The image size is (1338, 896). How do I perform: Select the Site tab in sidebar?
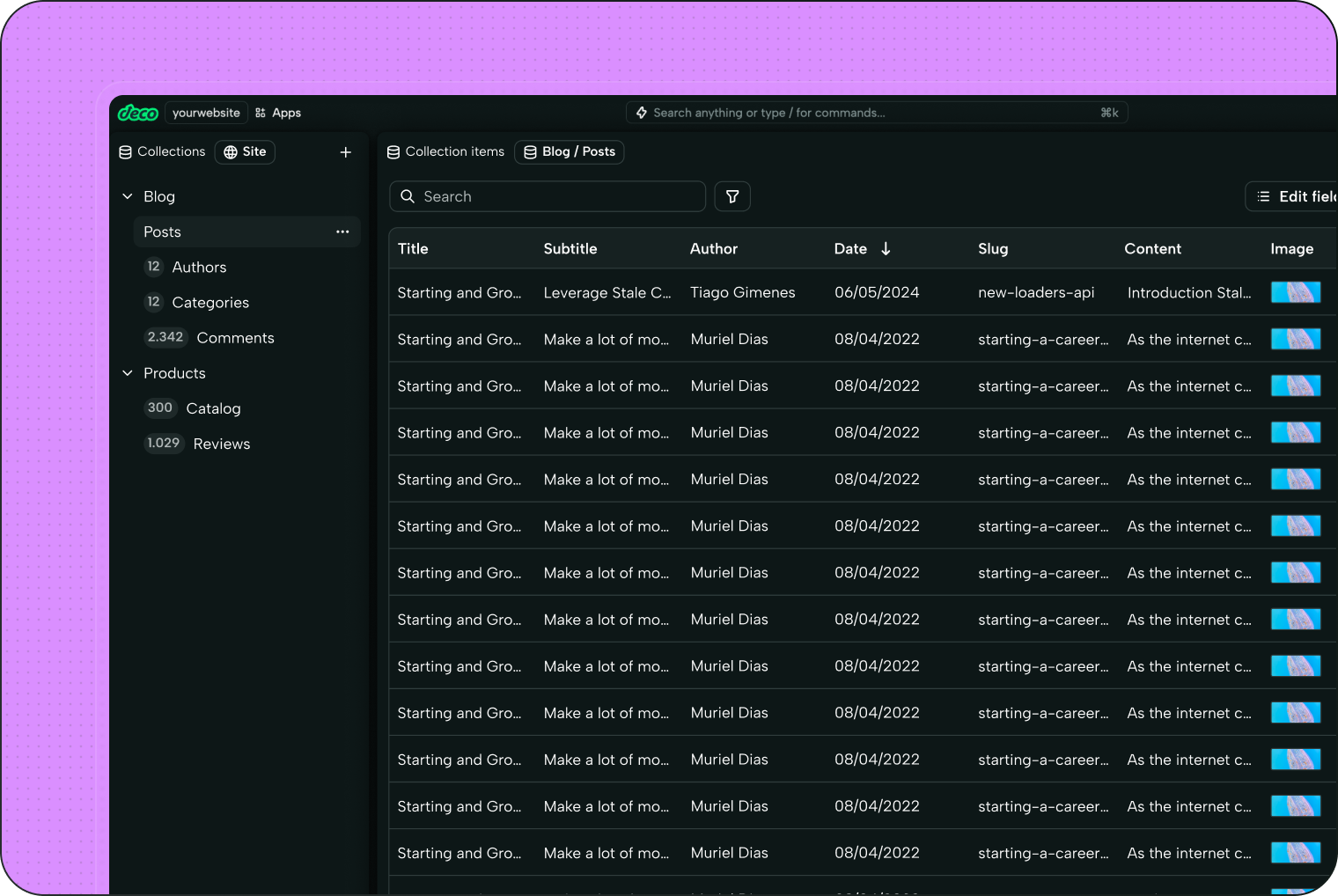245,151
